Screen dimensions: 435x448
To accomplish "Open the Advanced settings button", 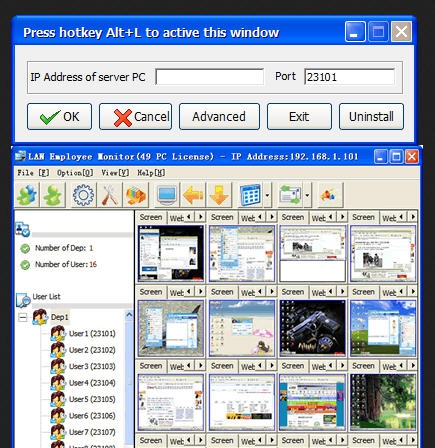I will click(219, 116).
